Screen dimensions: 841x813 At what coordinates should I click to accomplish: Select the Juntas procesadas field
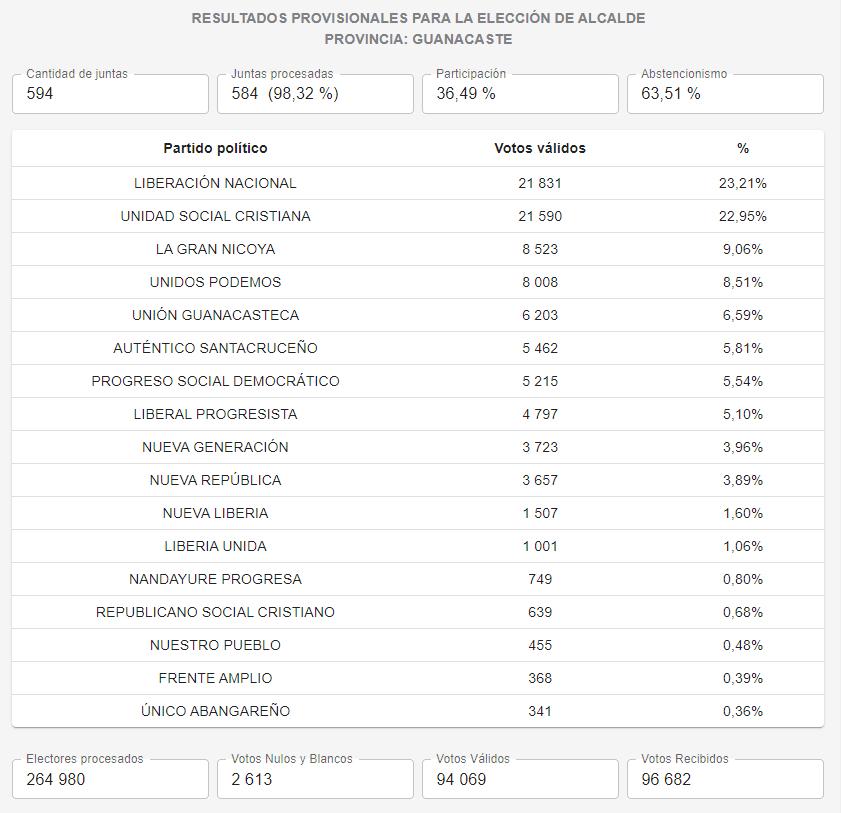pyautogui.click(x=315, y=93)
